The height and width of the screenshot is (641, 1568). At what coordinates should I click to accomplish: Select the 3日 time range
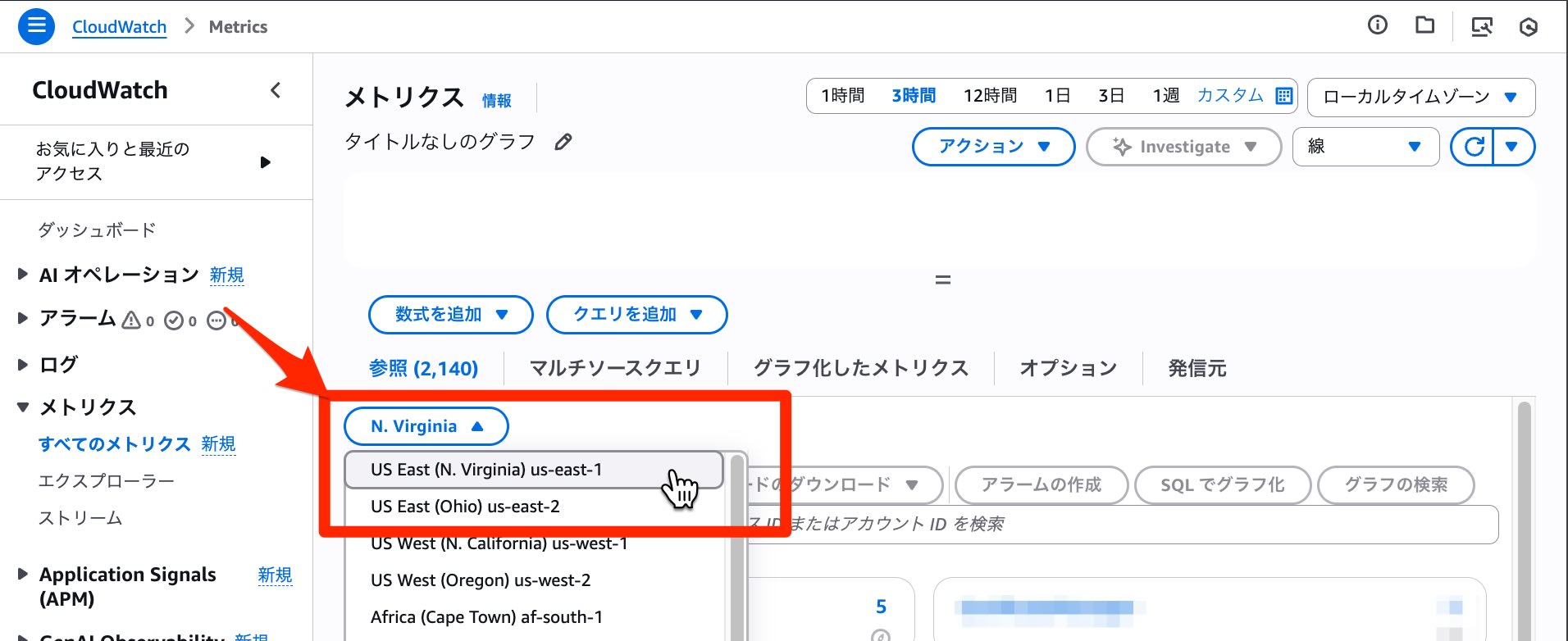tap(1111, 96)
